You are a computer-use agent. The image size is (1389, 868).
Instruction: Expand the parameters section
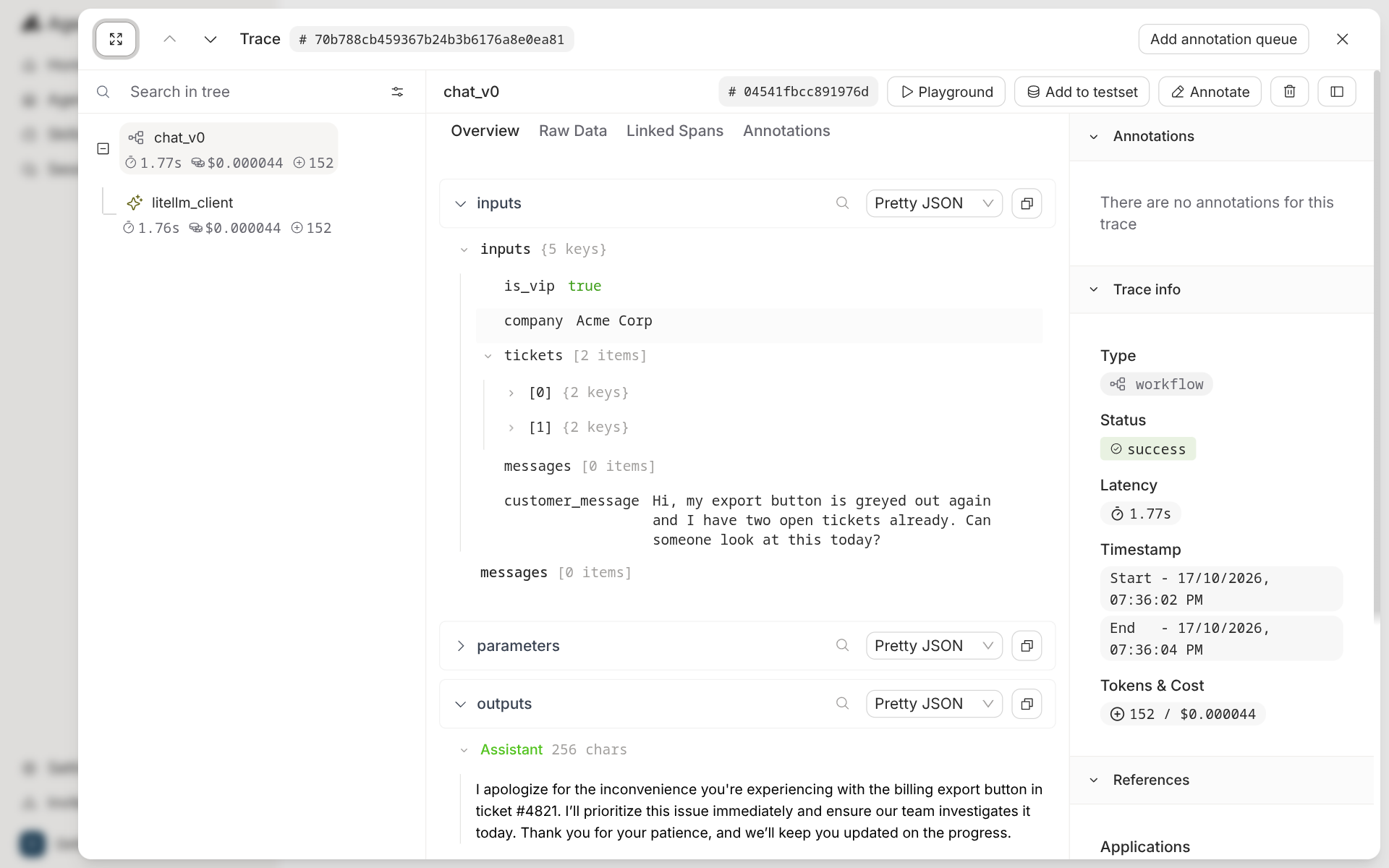(x=460, y=646)
